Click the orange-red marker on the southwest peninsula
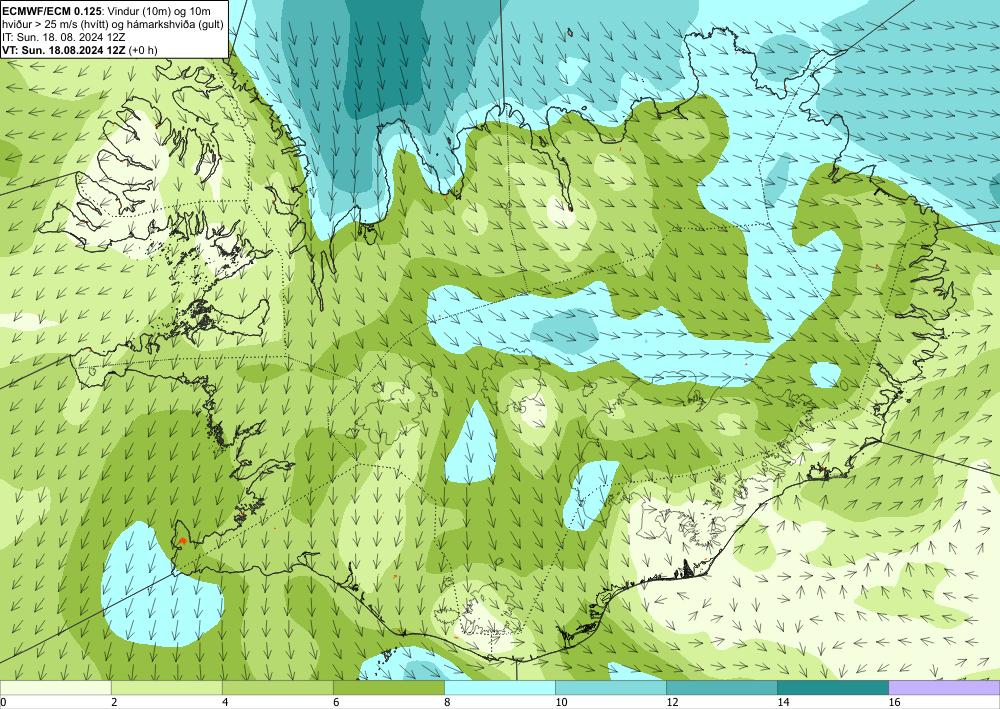 (x=182, y=541)
